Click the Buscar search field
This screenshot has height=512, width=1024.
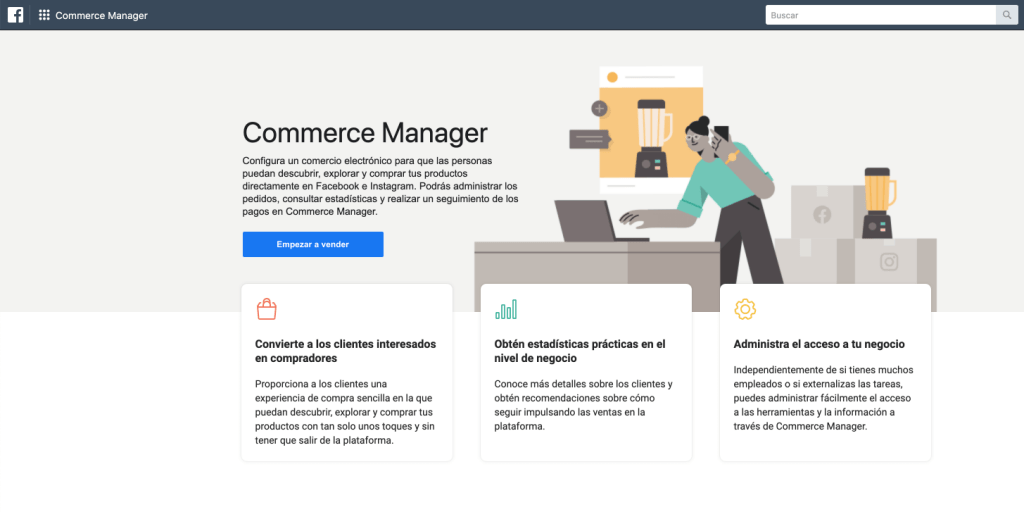pos(881,15)
